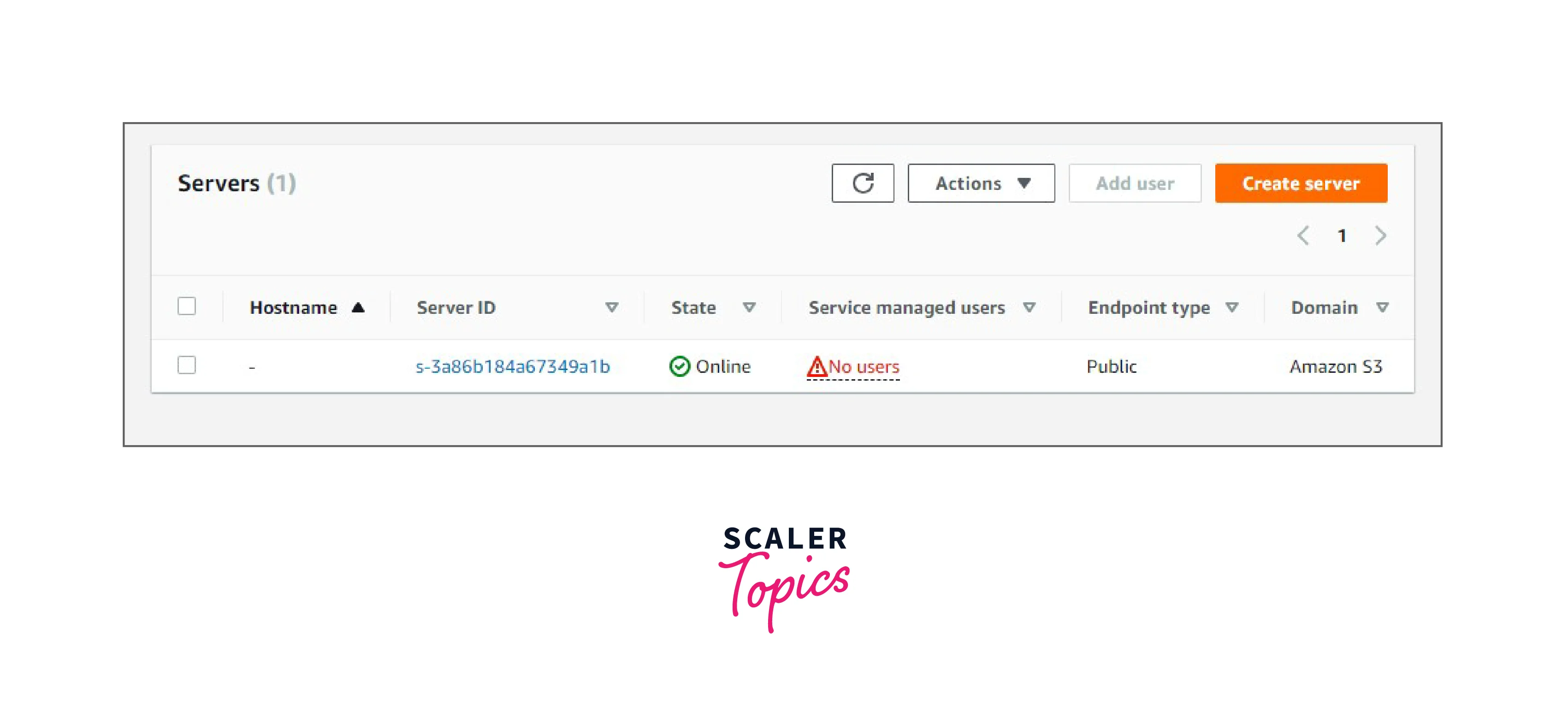Image resolution: width=1568 pixels, height=717 pixels.
Task: Click the Online status check icon
Action: pos(679,366)
